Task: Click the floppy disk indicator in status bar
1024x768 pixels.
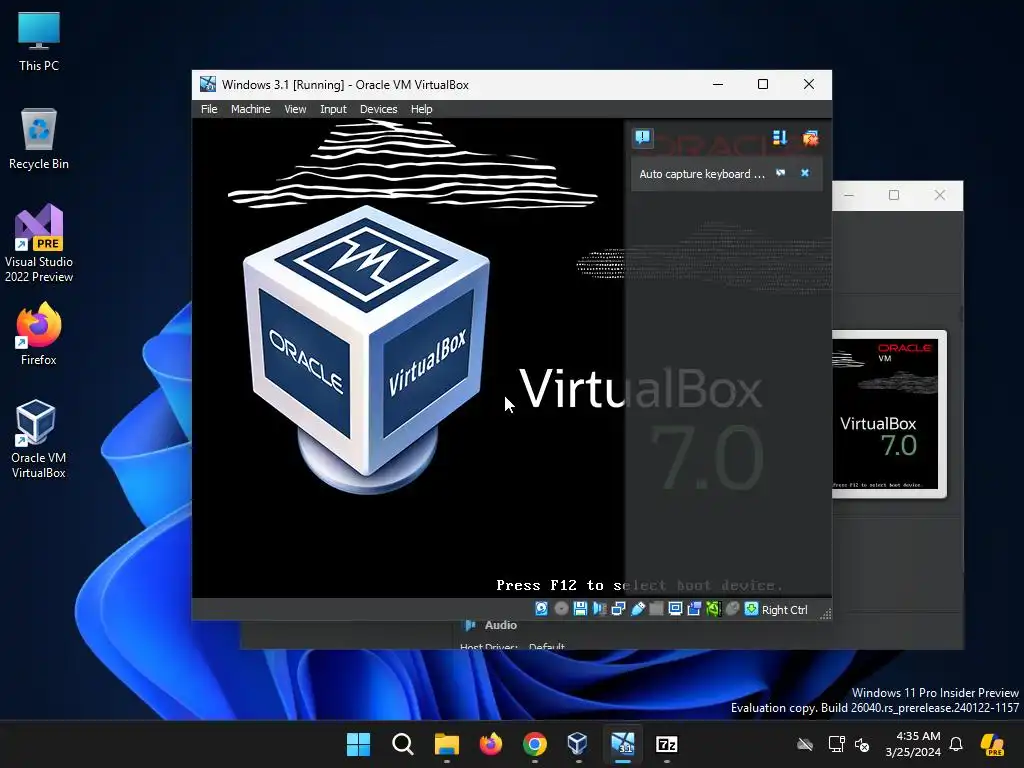Action: [580, 609]
